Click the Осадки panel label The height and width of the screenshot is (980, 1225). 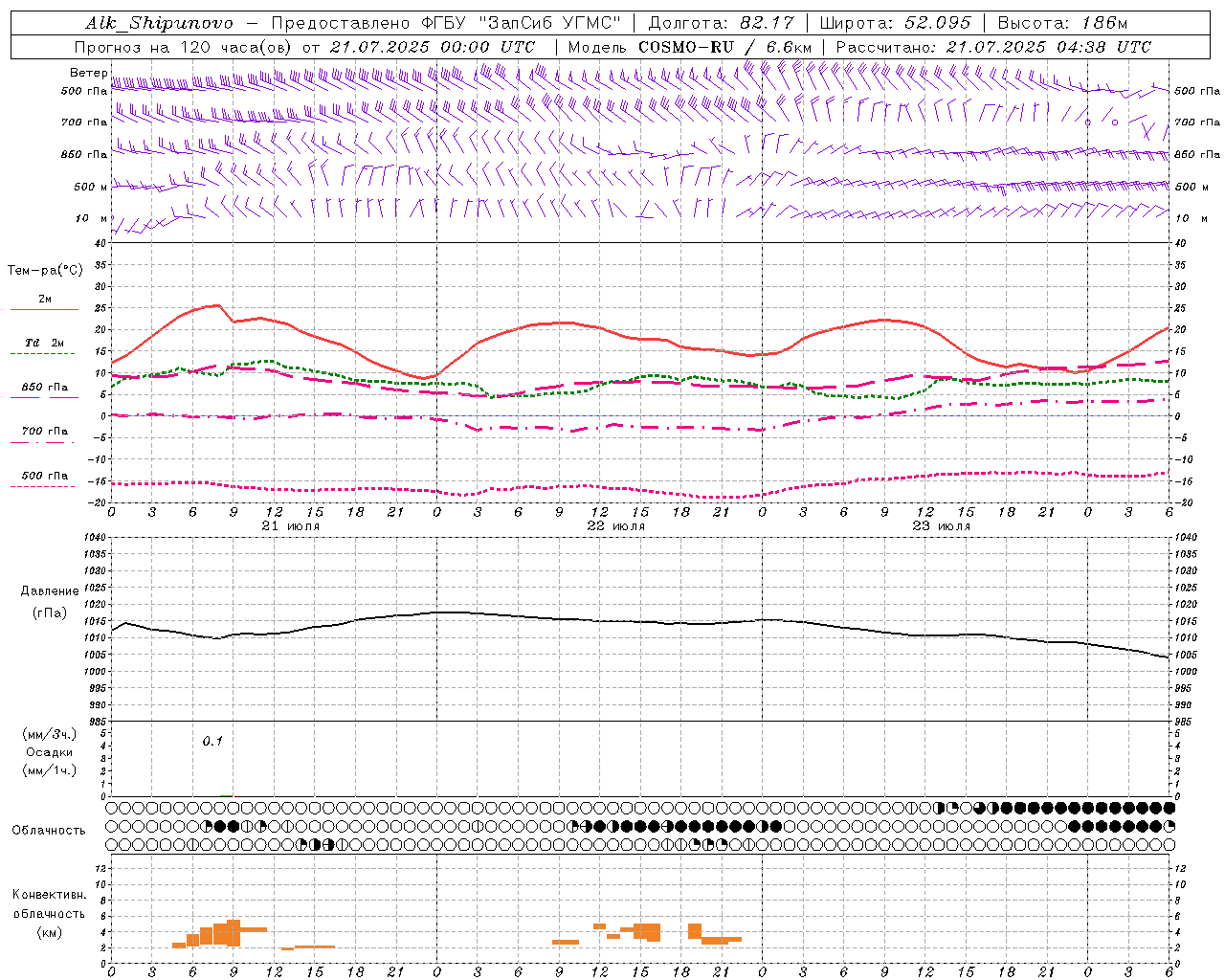[x=50, y=752]
